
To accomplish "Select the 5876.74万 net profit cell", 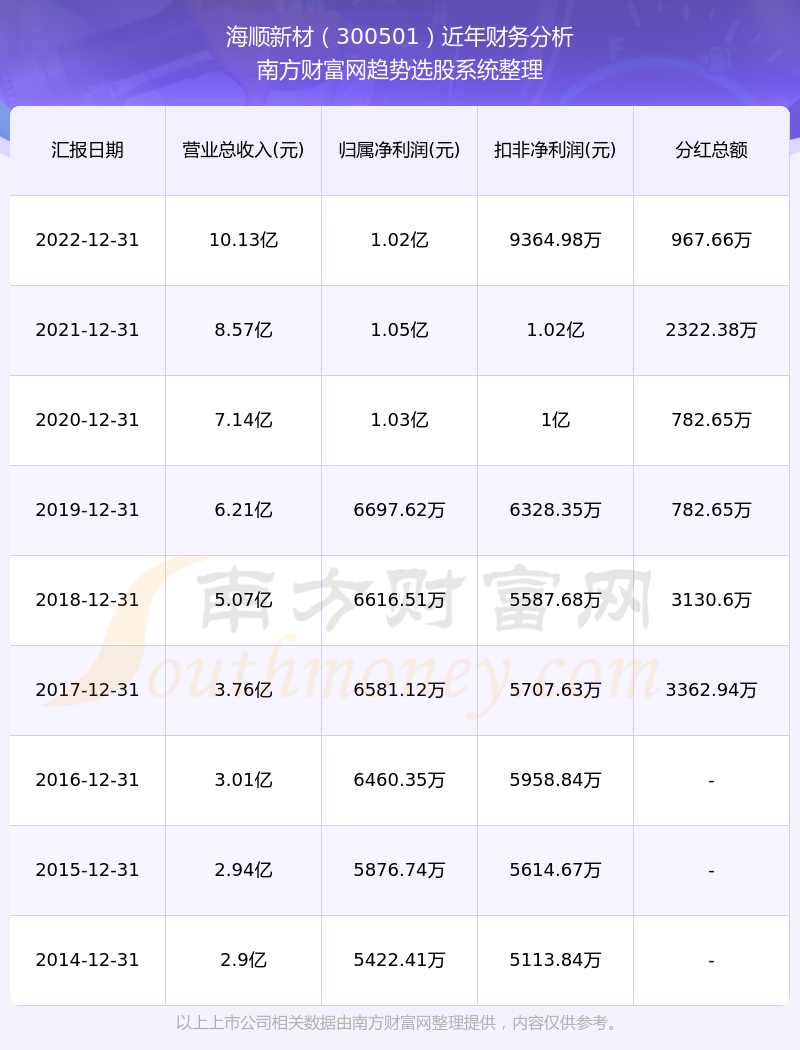I will click(400, 871).
